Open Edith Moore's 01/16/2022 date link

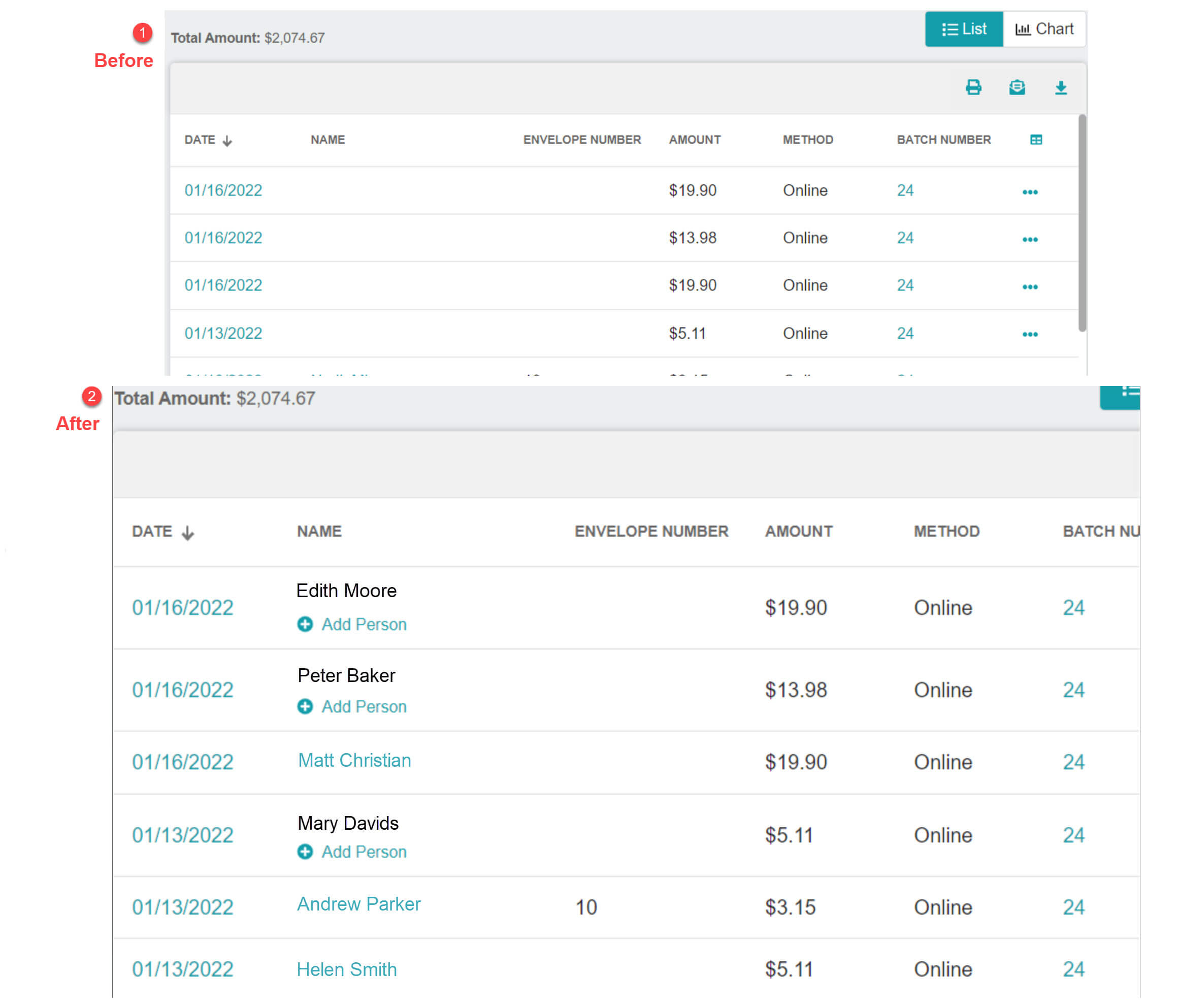(183, 608)
